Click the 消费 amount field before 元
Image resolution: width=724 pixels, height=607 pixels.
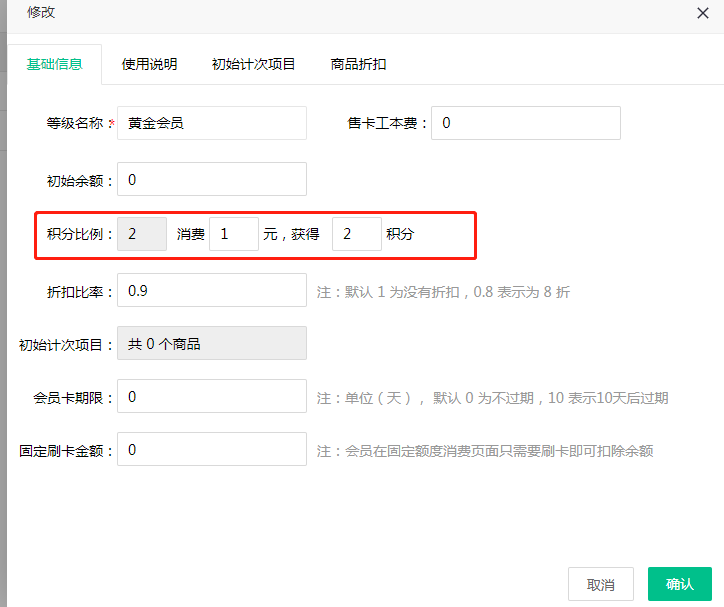point(234,234)
